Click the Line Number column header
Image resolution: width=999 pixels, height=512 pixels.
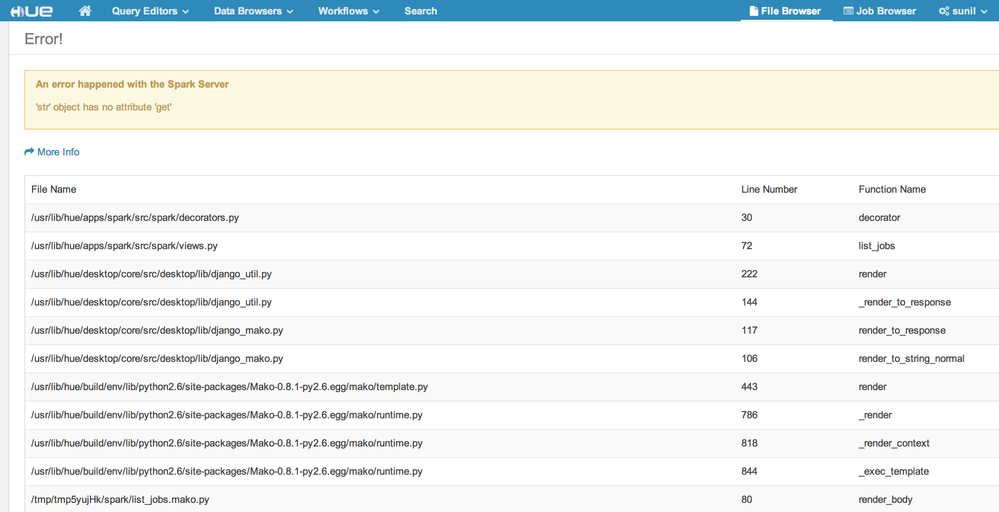coord(769,189)
